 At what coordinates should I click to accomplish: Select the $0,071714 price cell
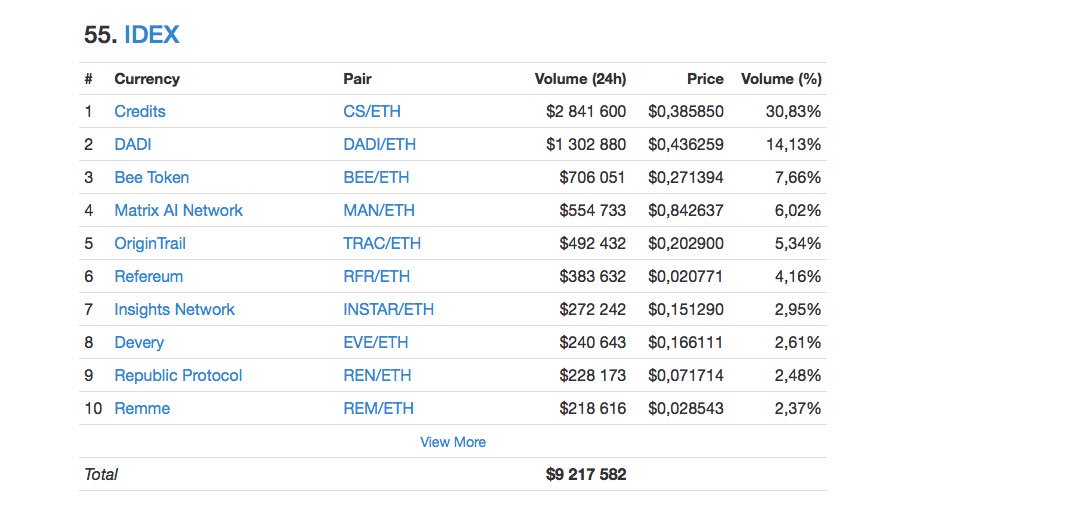coord(686,376)
